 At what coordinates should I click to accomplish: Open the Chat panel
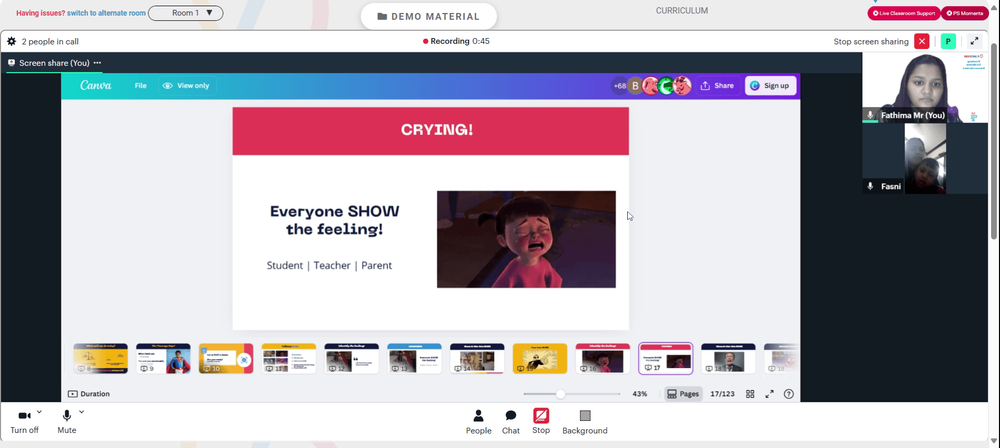(x=511, y=422)
